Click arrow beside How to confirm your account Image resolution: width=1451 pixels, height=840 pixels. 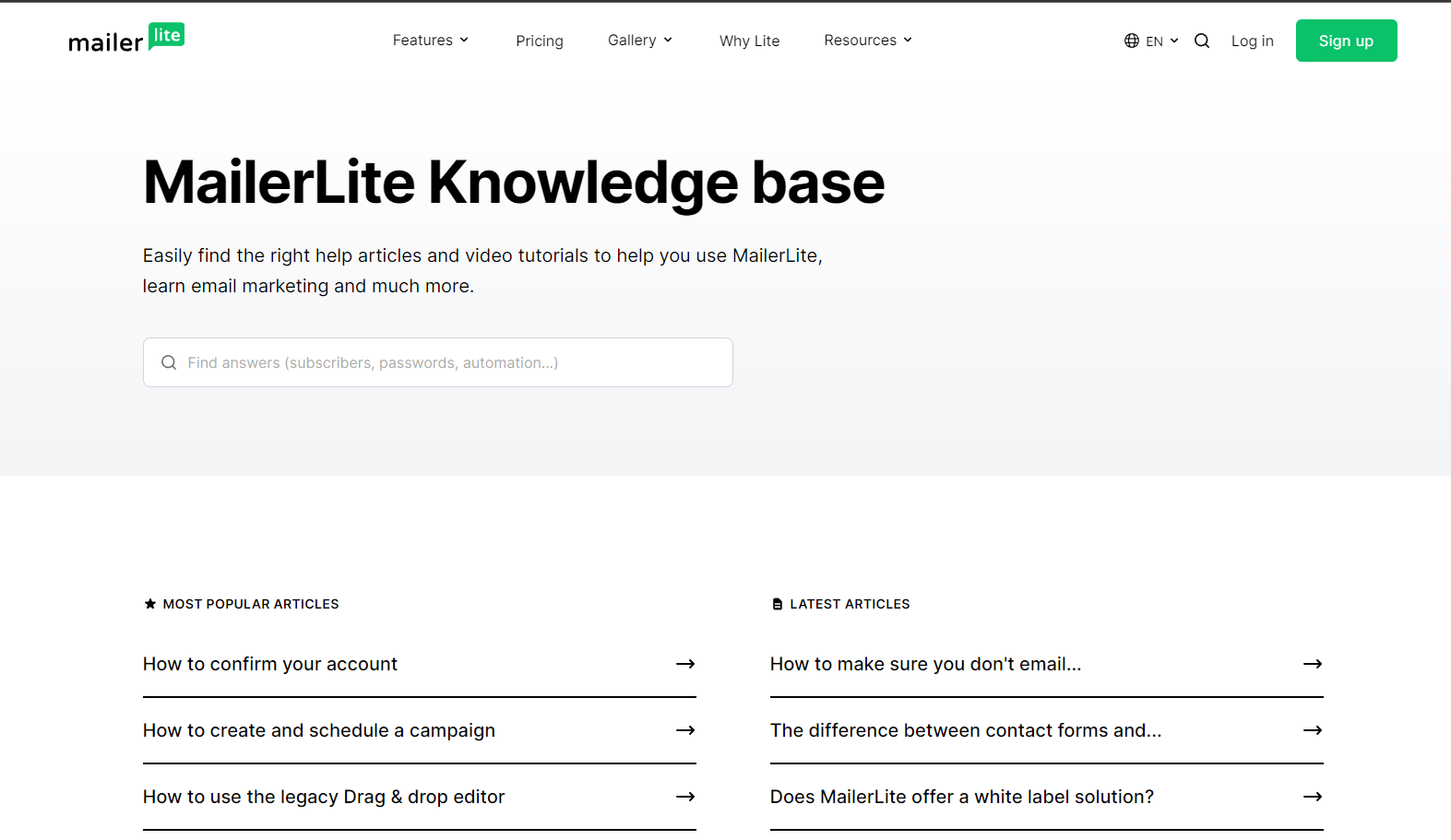click(685, 664)
